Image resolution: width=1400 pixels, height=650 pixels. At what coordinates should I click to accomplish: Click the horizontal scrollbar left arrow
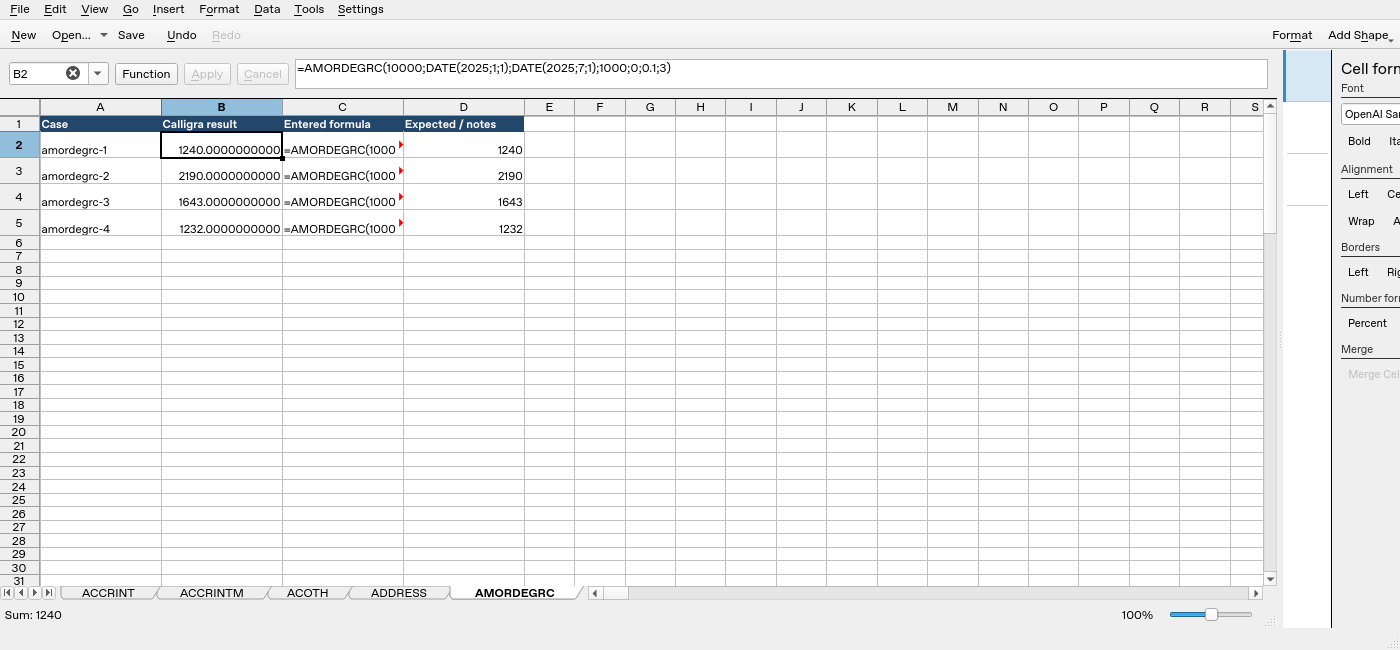[x=594, y=593]
